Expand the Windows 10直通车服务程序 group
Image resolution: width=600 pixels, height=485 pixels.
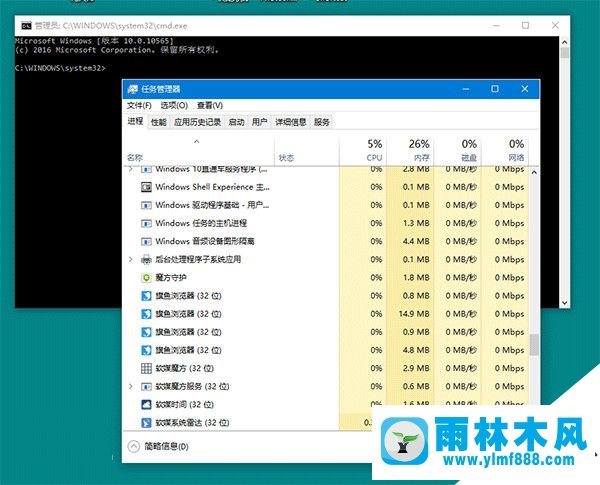coord(130,169)
